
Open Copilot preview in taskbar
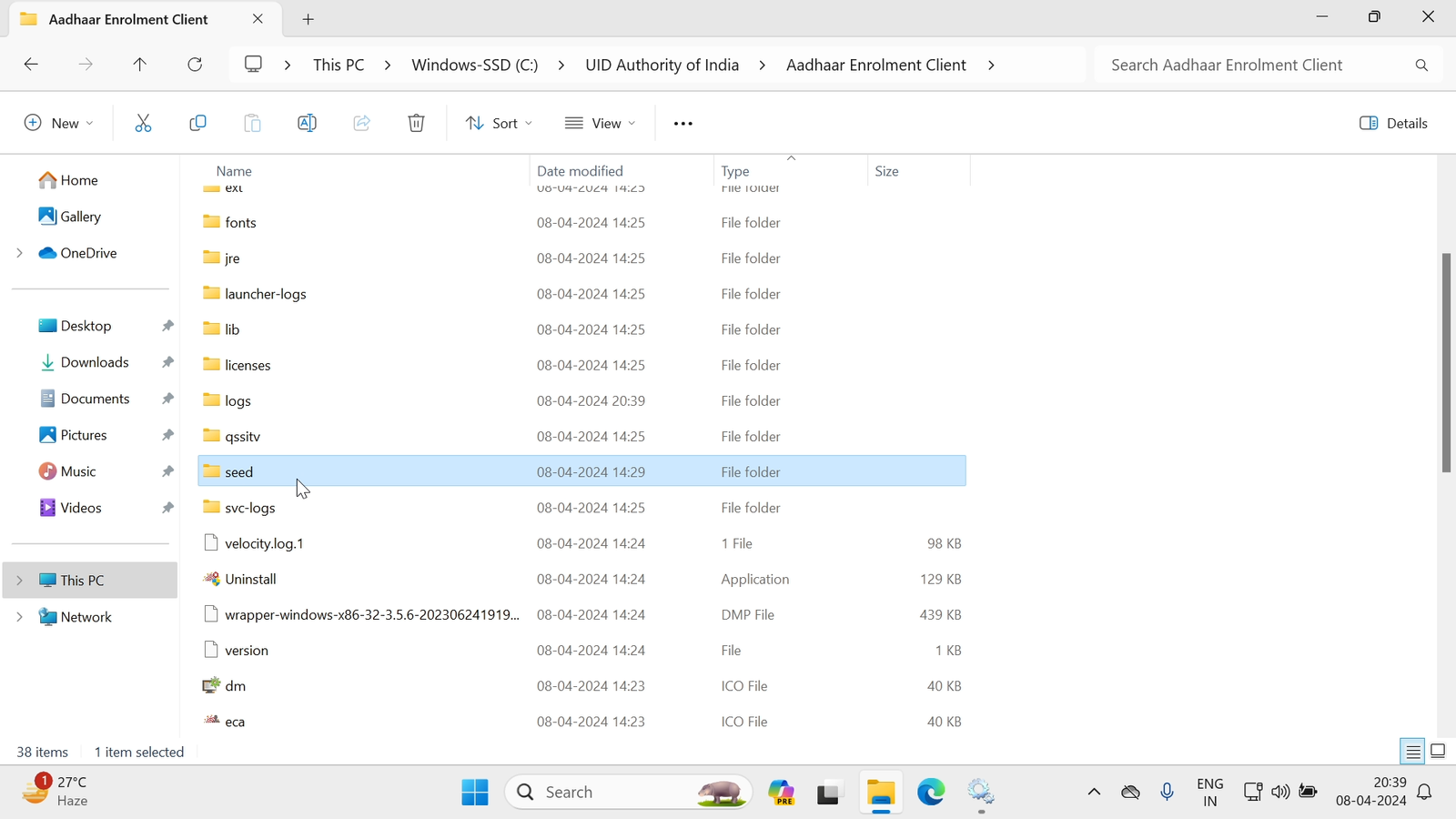[x=781, y=792]
